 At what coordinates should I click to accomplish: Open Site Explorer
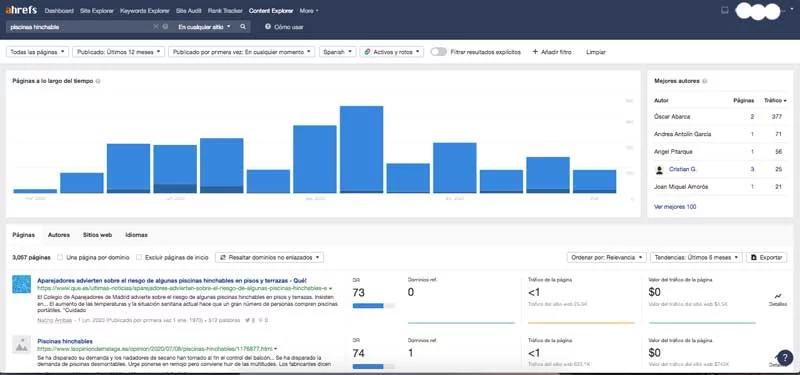pyautogui.click(x=97, y=11)
